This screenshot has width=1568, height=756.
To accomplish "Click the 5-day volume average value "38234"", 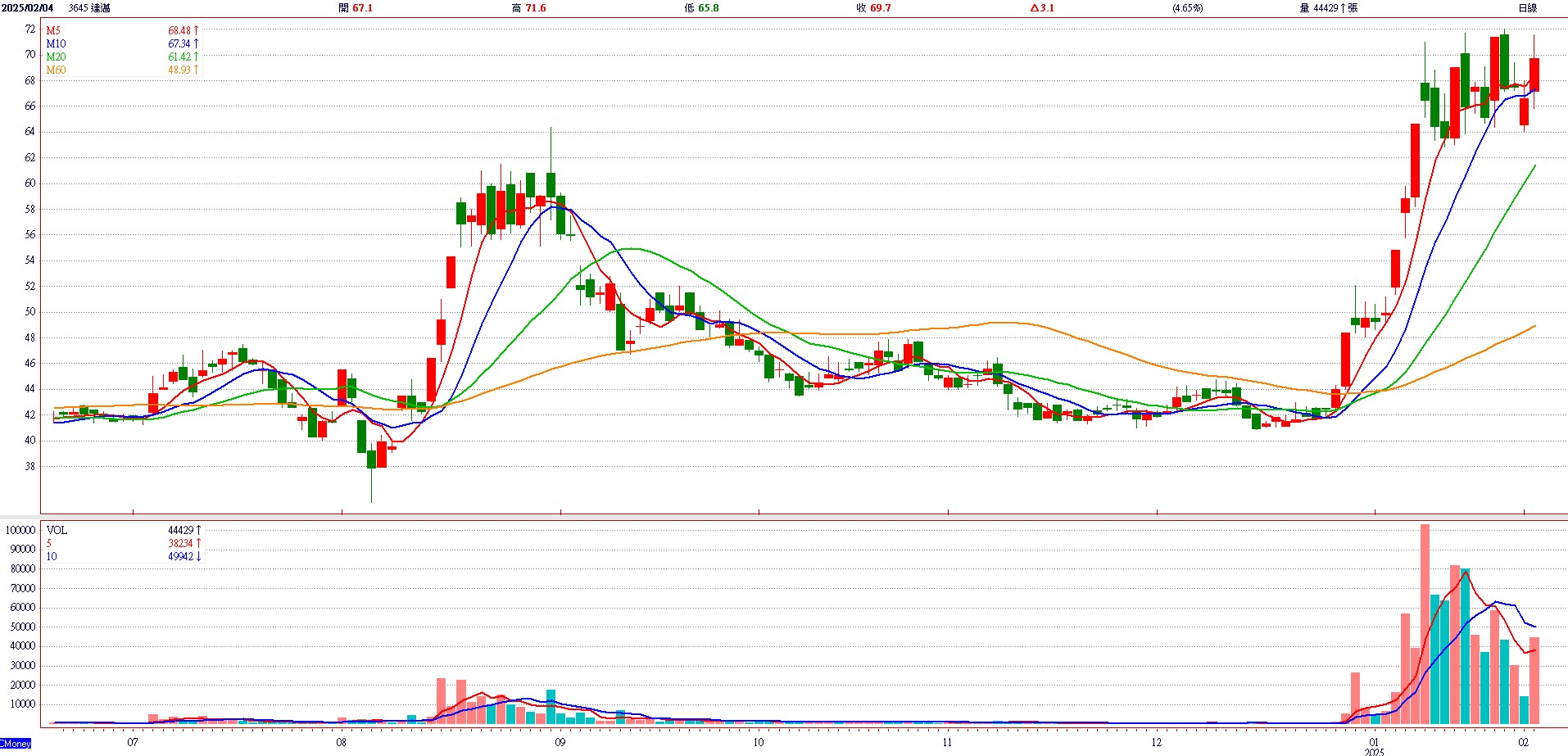I will coord(181,544).
